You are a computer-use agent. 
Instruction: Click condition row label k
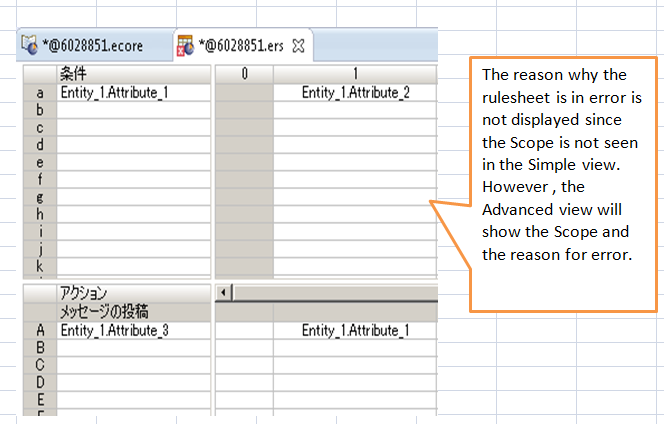click(40, 266)
